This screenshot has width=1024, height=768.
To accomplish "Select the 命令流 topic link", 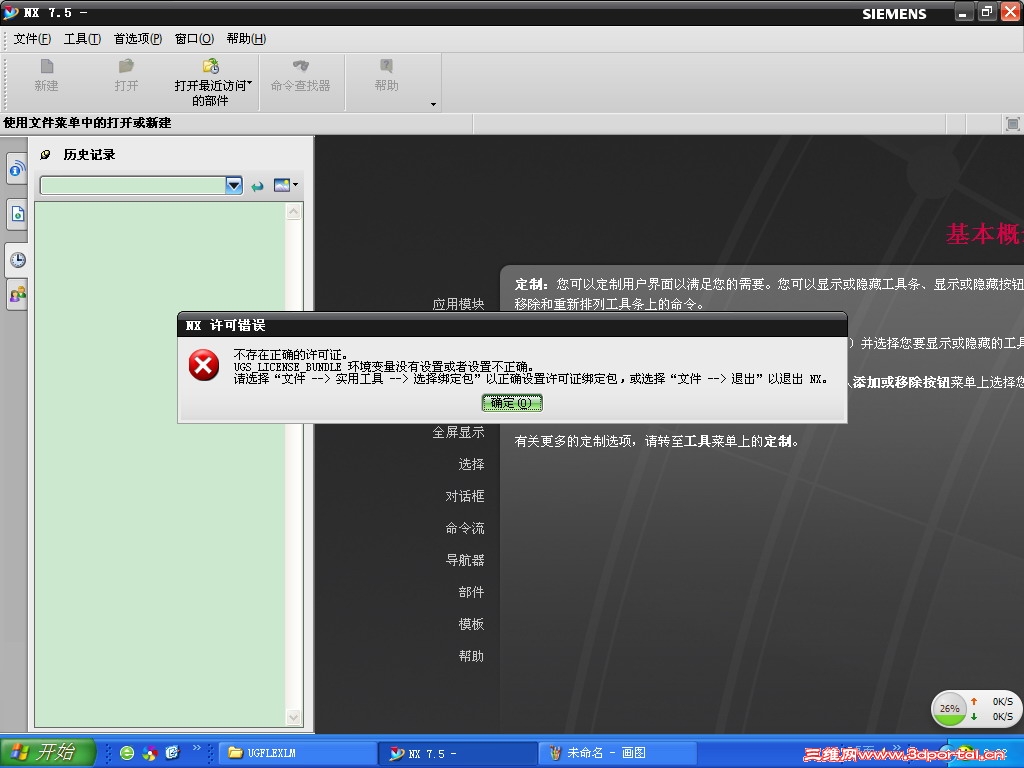I will click(x=464, y=528).
